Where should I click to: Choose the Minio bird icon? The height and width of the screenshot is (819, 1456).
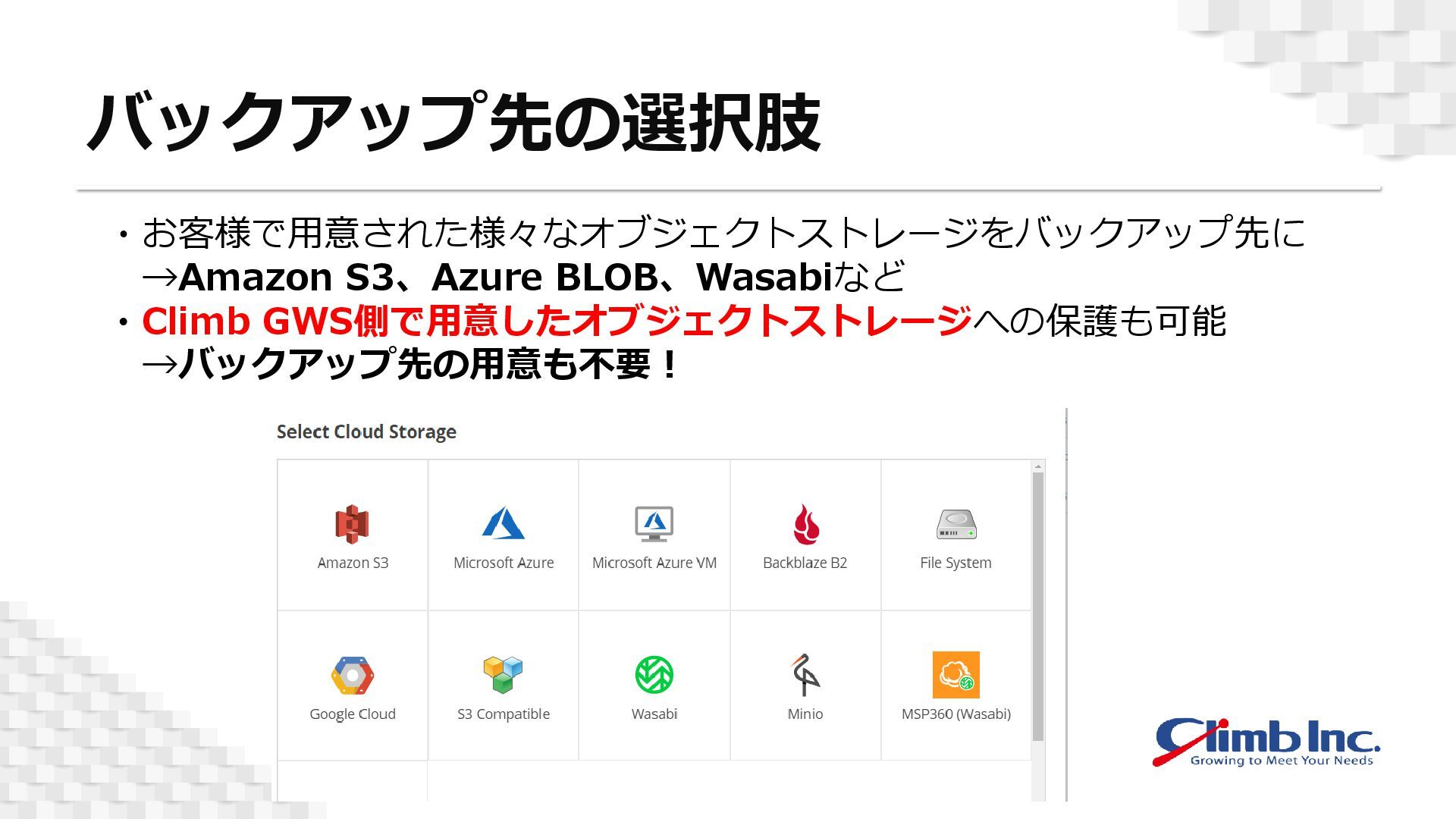coord(805,674)
